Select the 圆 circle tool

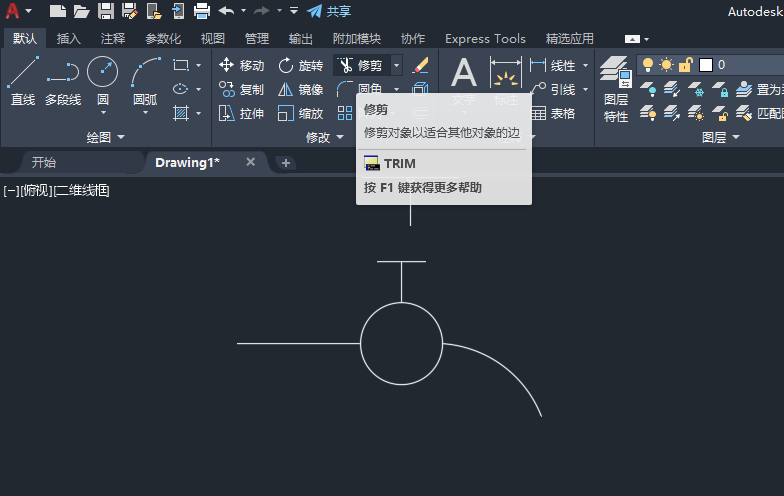point(102,79)
